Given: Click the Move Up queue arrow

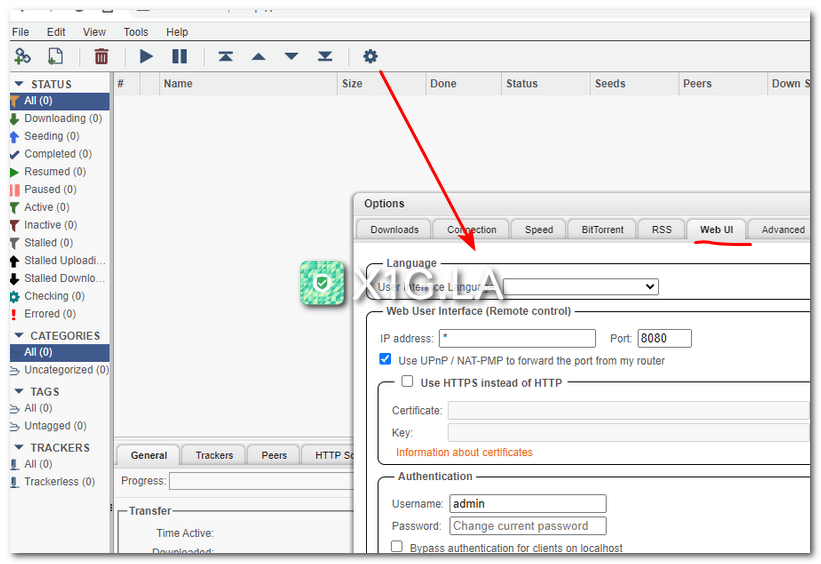Looking at the screenshot, I should point(259,57).
